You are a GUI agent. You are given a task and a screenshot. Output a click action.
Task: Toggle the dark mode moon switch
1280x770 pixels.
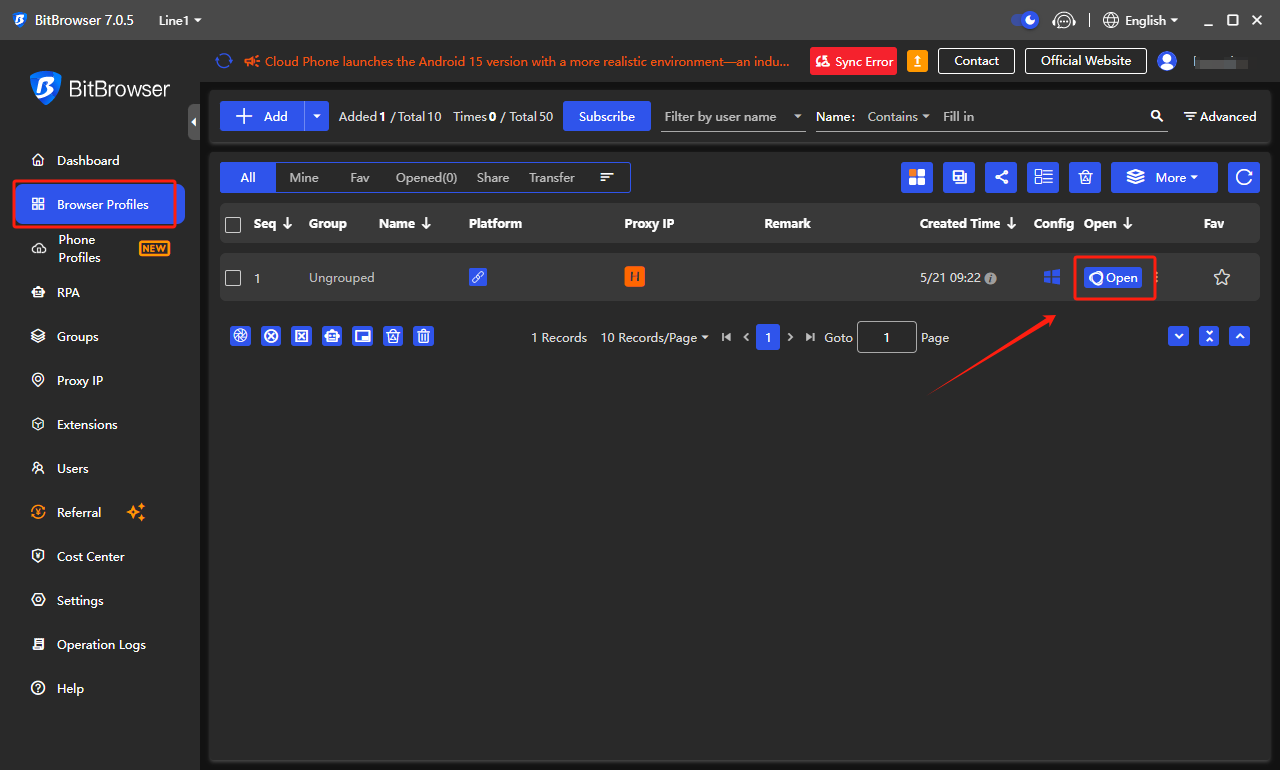[1025, 20]
